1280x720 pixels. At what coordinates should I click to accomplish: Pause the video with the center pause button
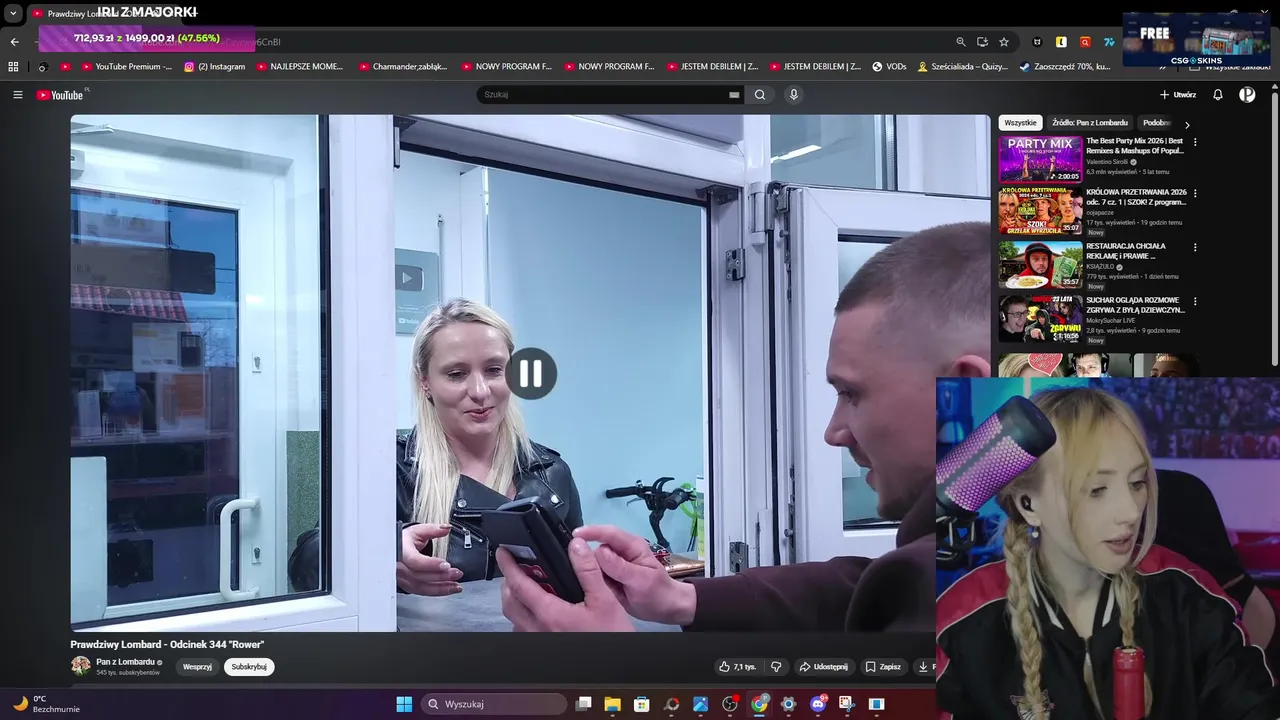click(x=531, y=374)
